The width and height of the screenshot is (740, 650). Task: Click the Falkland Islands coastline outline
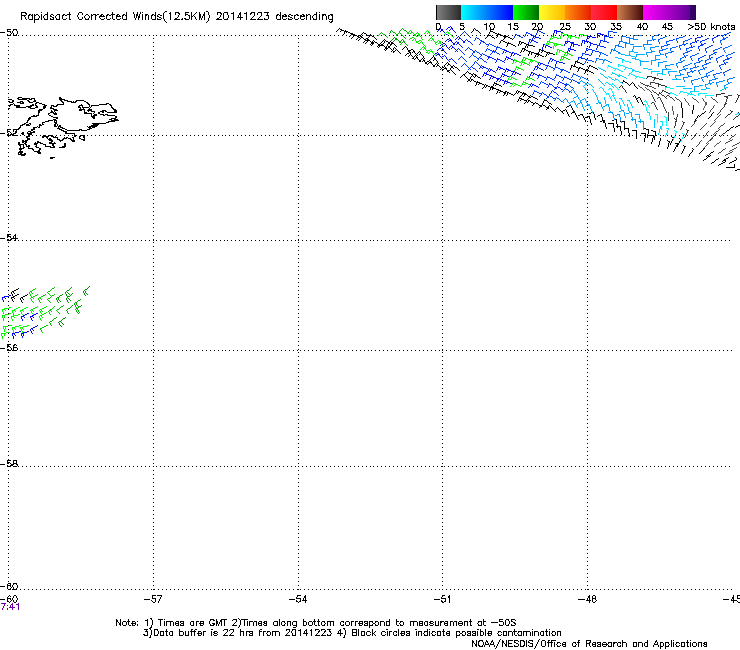62,127
